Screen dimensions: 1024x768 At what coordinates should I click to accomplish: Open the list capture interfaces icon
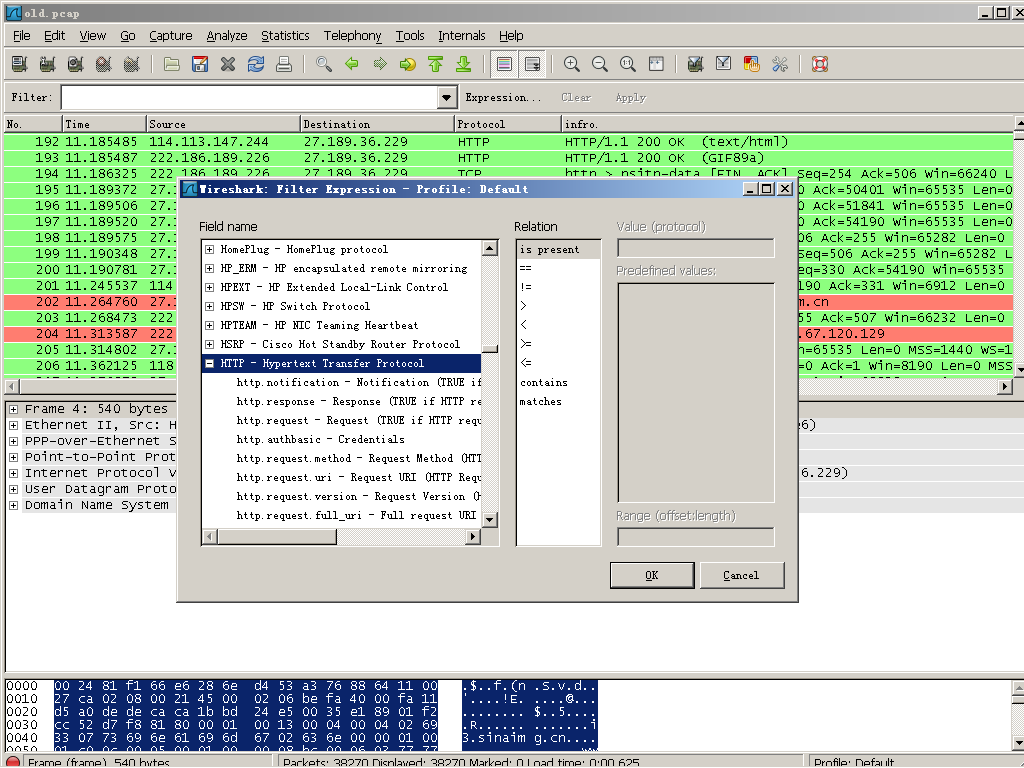point(20,64)
